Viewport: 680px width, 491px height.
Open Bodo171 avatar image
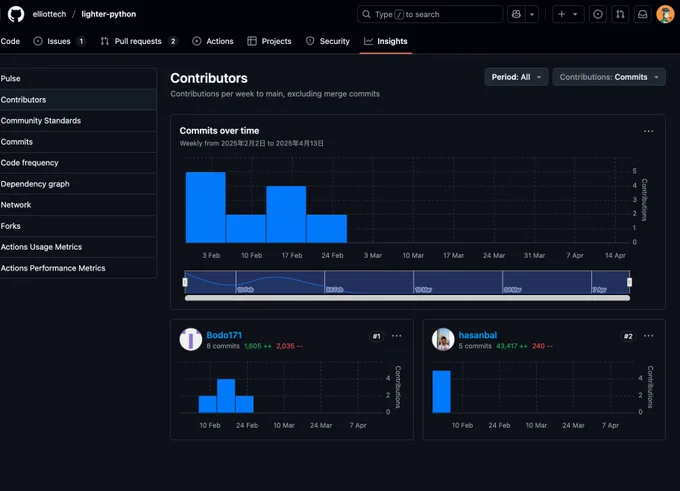point(191,339)
